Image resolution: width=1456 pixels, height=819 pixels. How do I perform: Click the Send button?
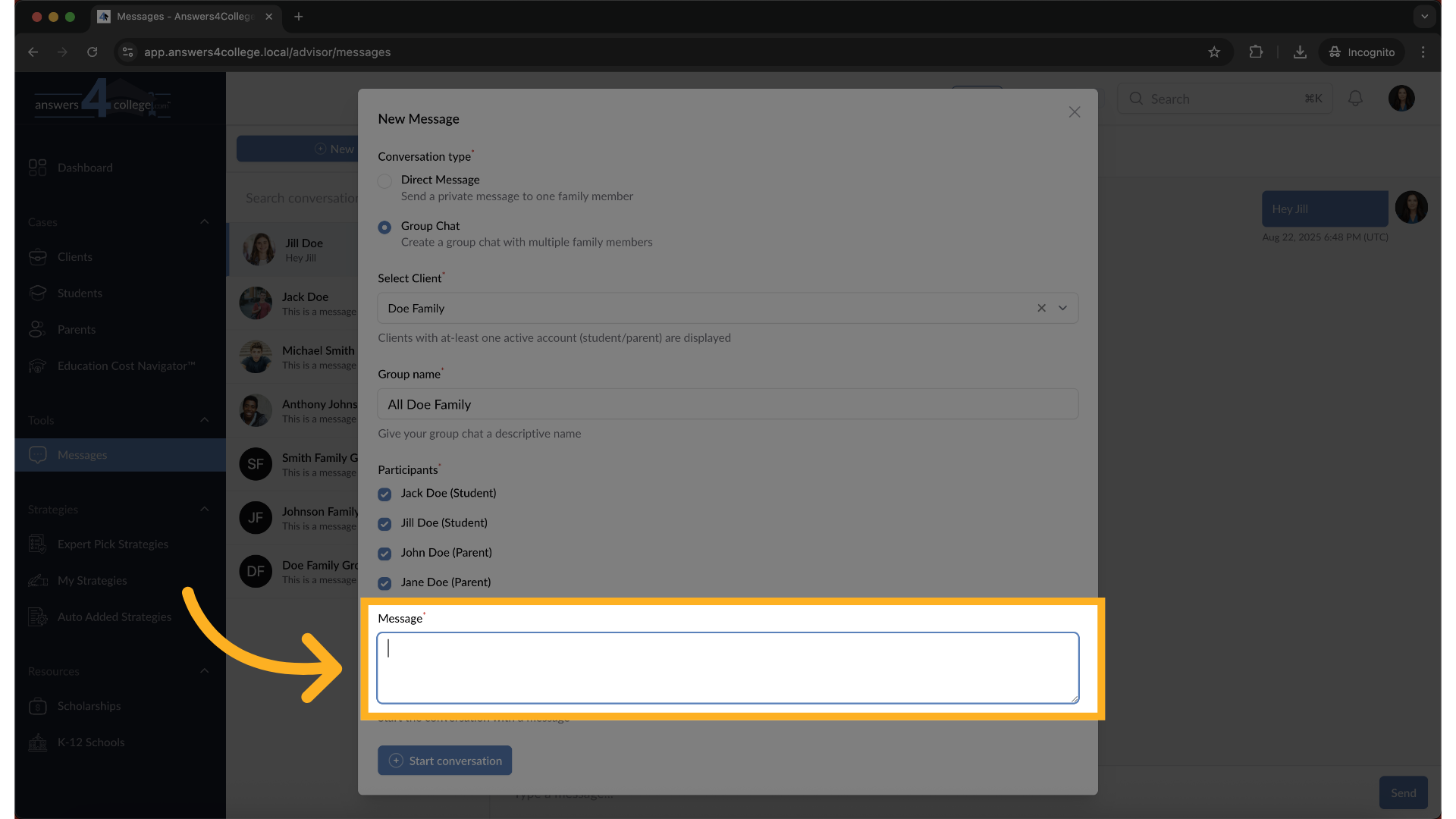(1403, 792)
